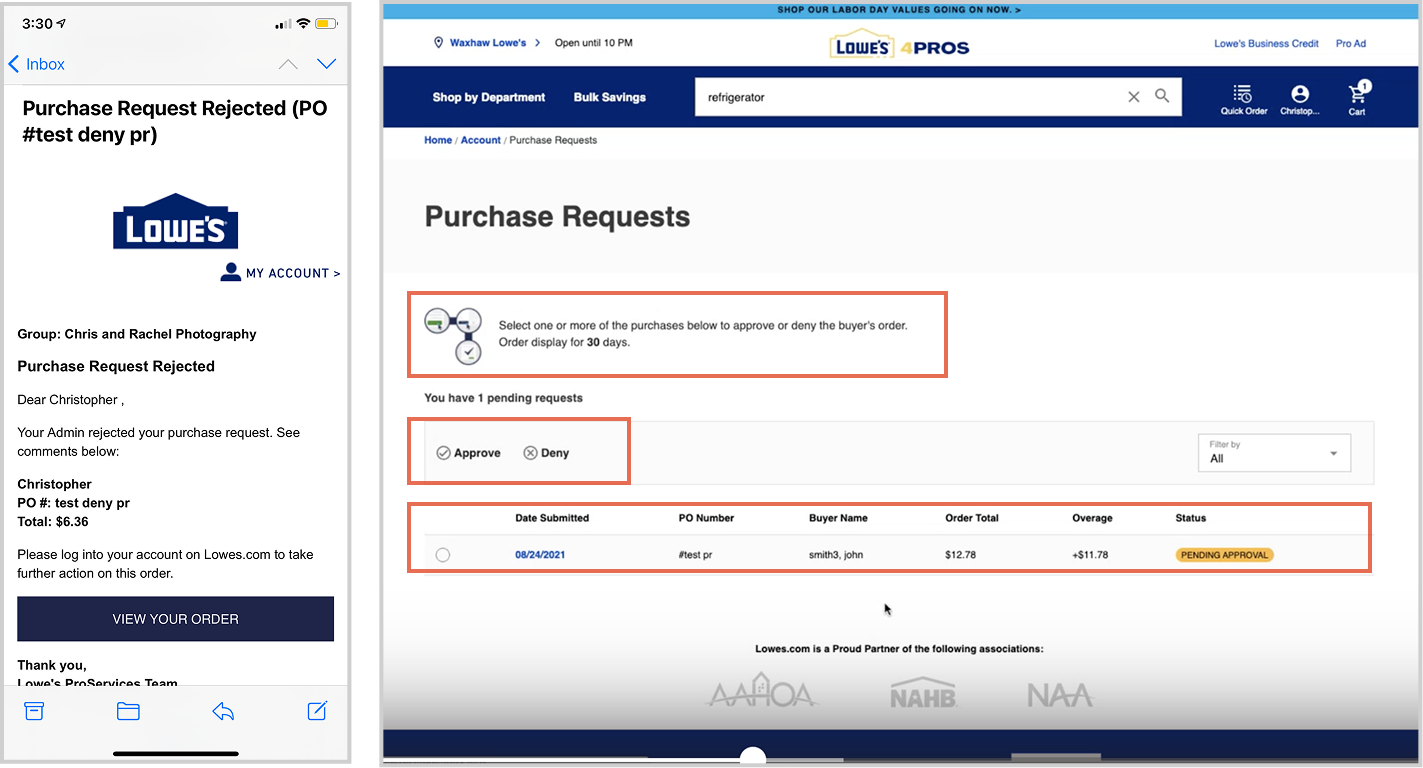1423x768 pixels.
Task: Open the Bulk Savings menu item
Action: pos(610,98)
